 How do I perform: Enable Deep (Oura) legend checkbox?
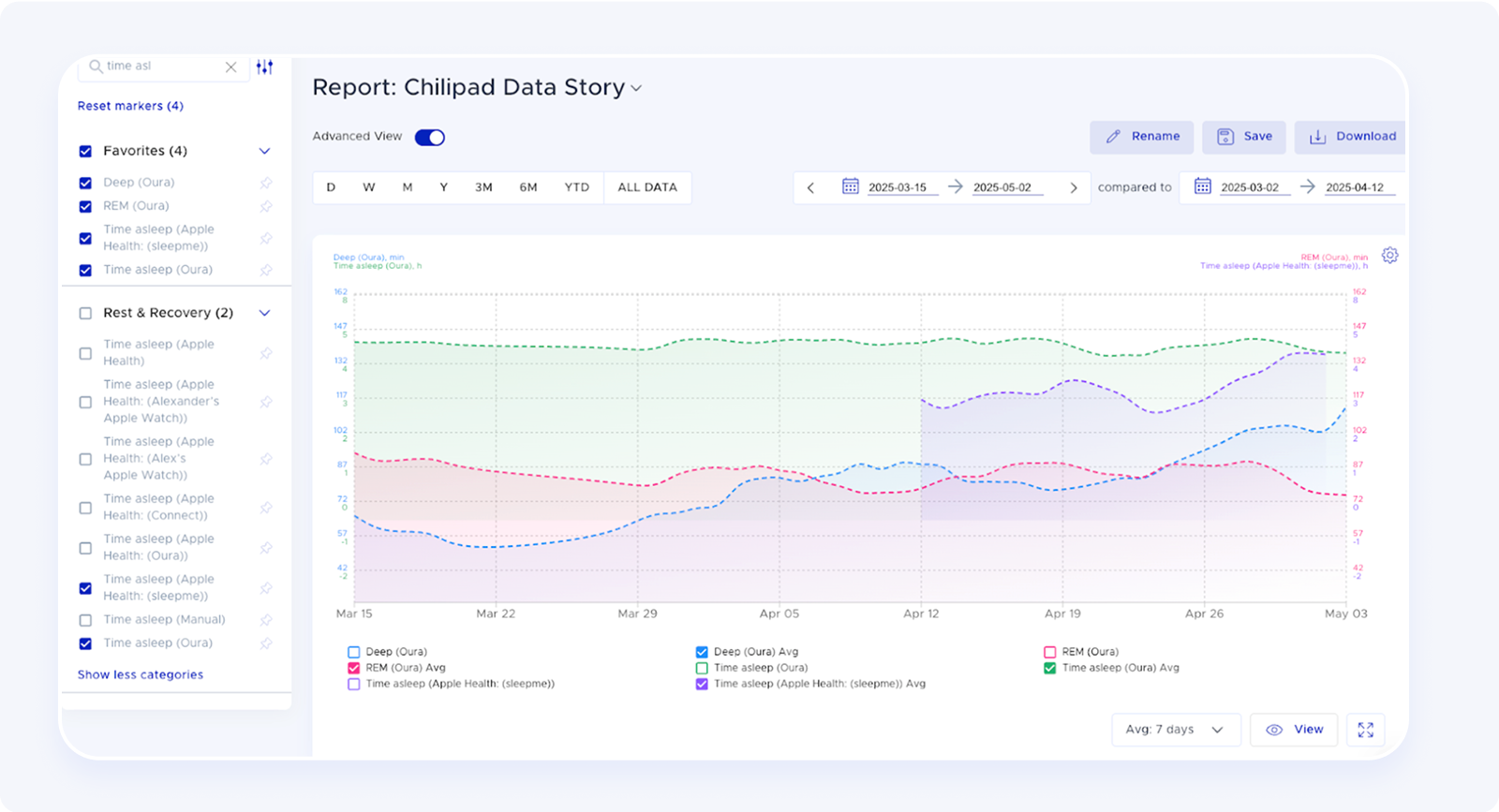353,652
